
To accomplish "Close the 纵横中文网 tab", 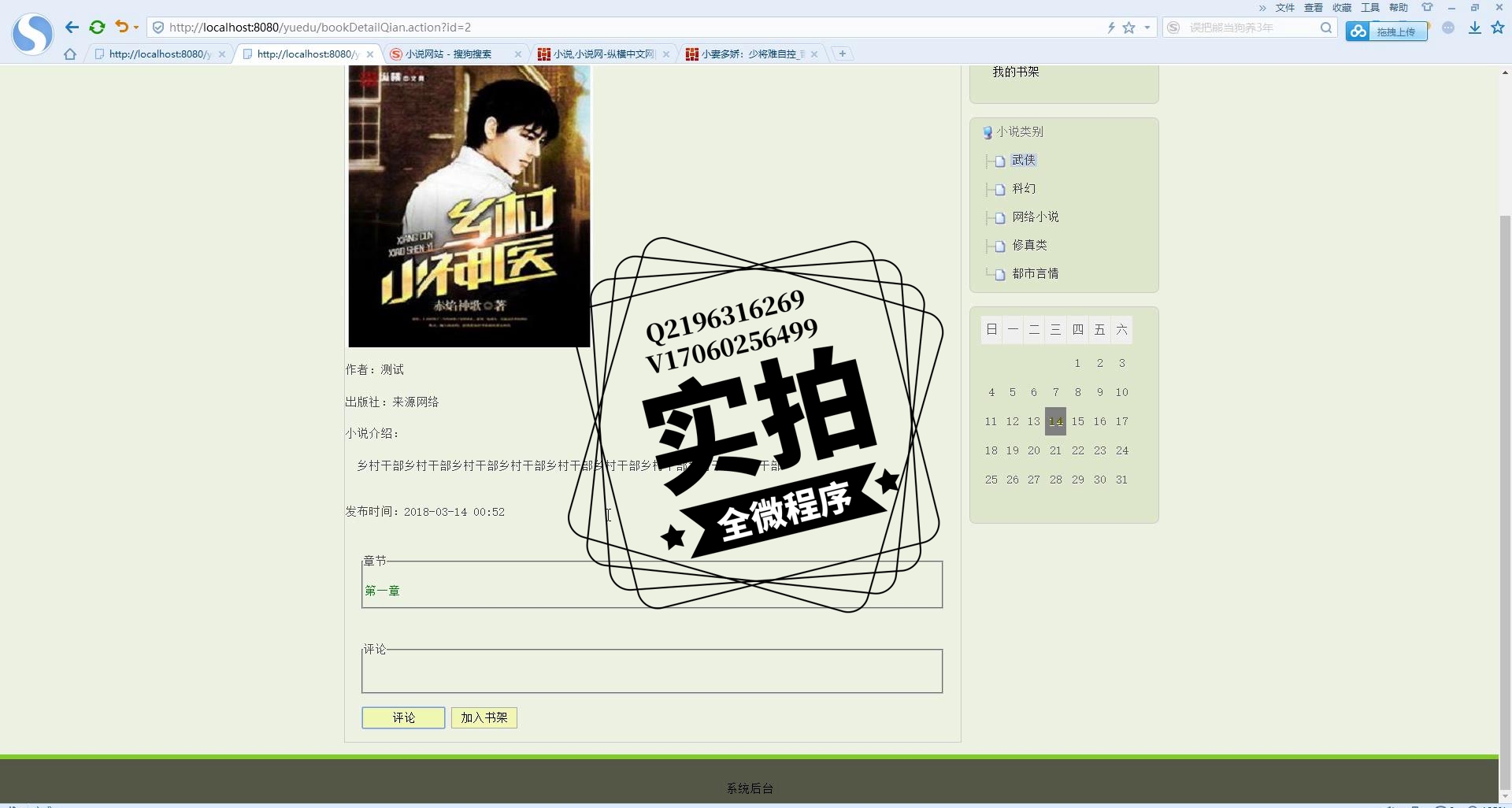I will pyautogui.click(x=666, y=54).
